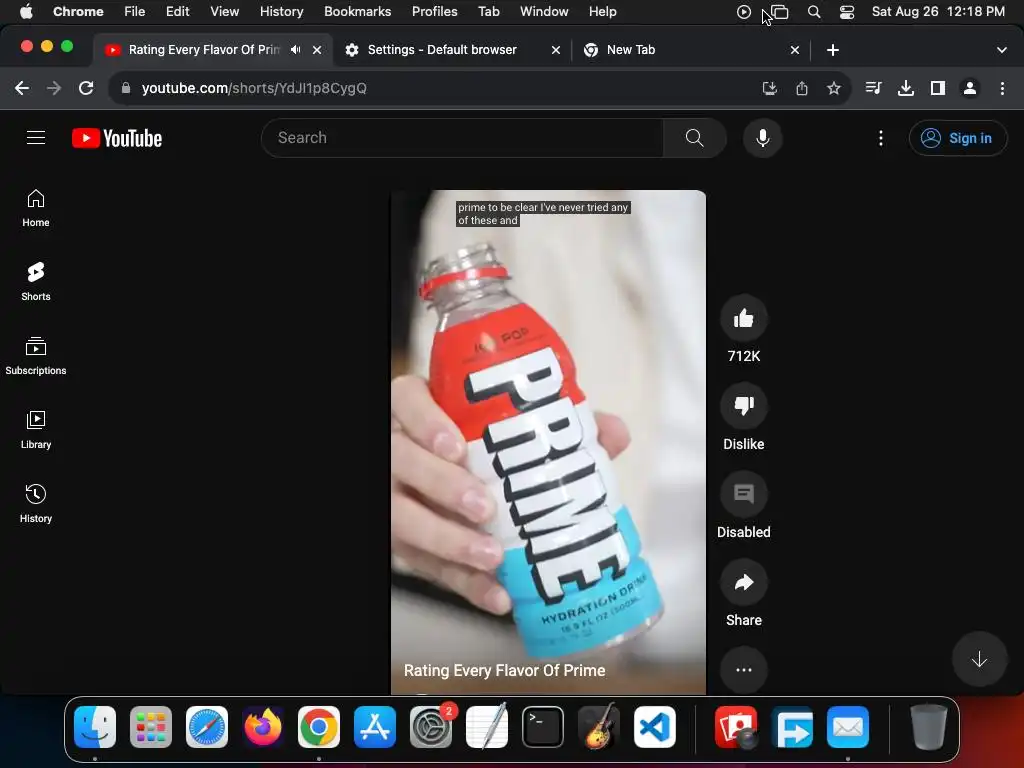Reload the current page
Screen dimensions: 1024x768
[86, 88]
